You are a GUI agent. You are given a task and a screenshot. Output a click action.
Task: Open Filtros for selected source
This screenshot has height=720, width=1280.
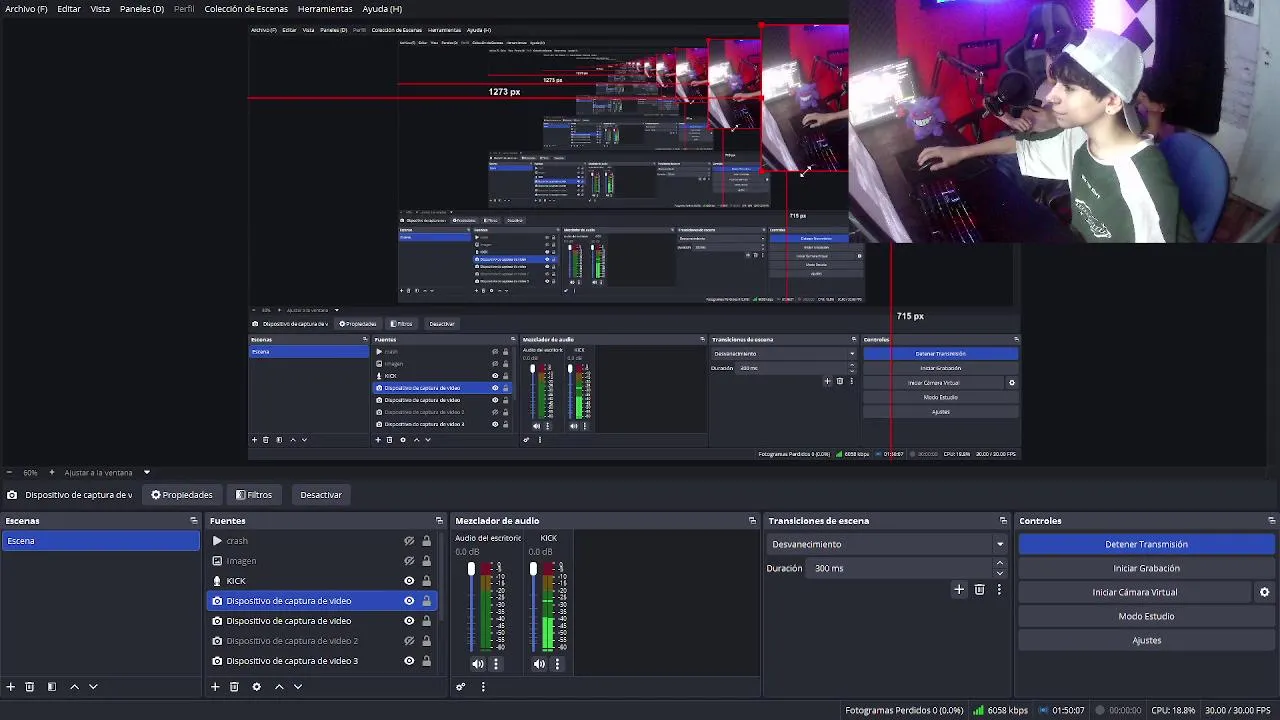pos(254,495)
